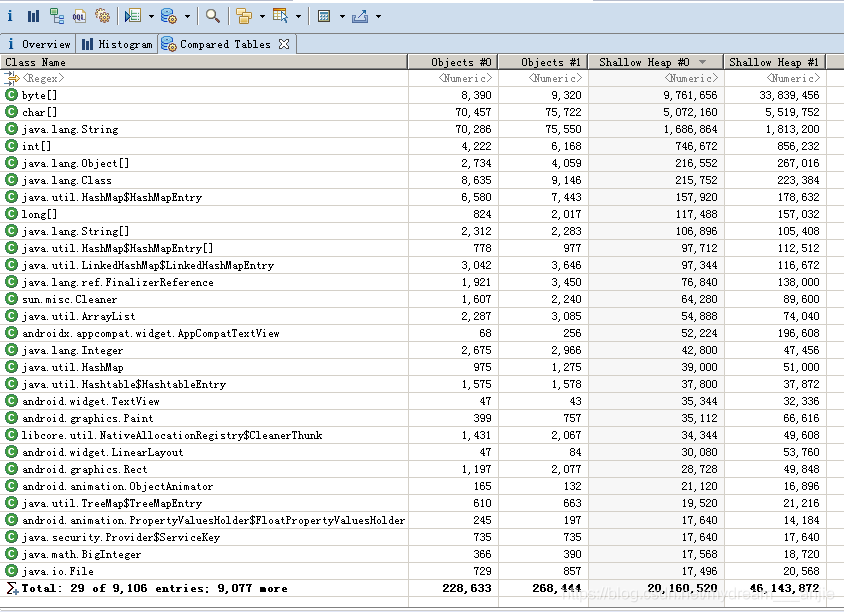
Task: Select the libcore.util.NativeAllocationRegistry$CleanerThunk row
Action: point(413,435)
